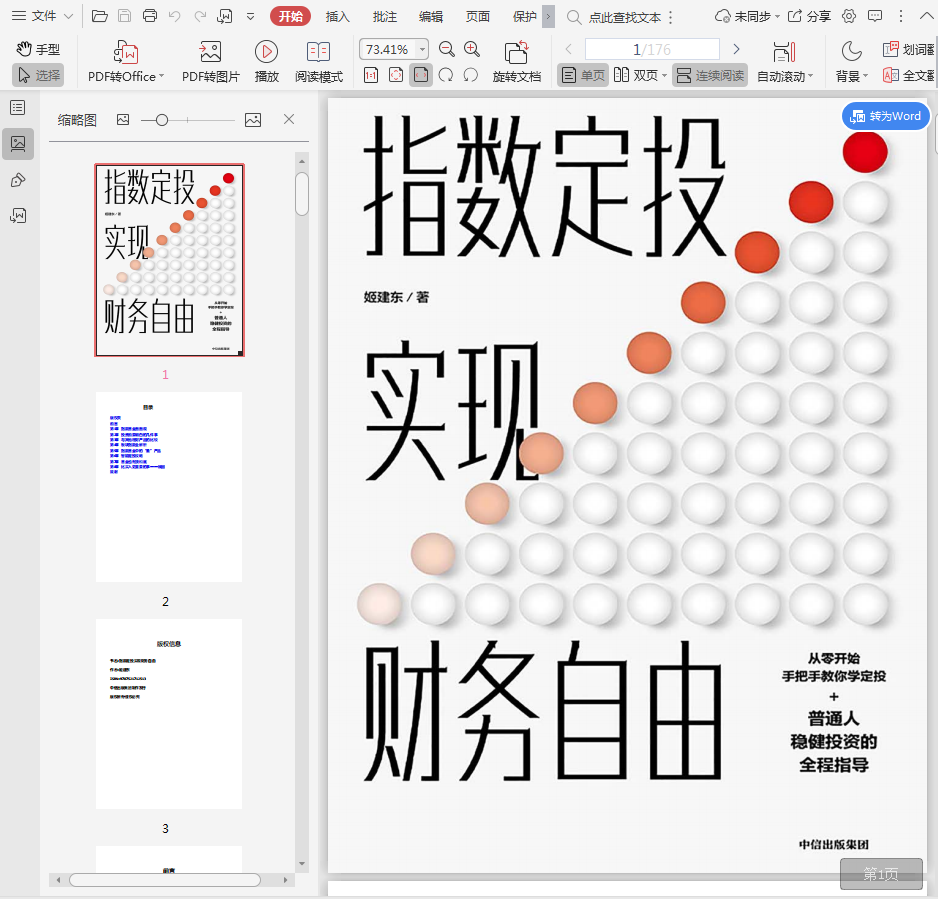Click the thumbnail panel horizontal scrollbar
The height and width of the screenshot is (899, 938).
coord(165,880)
